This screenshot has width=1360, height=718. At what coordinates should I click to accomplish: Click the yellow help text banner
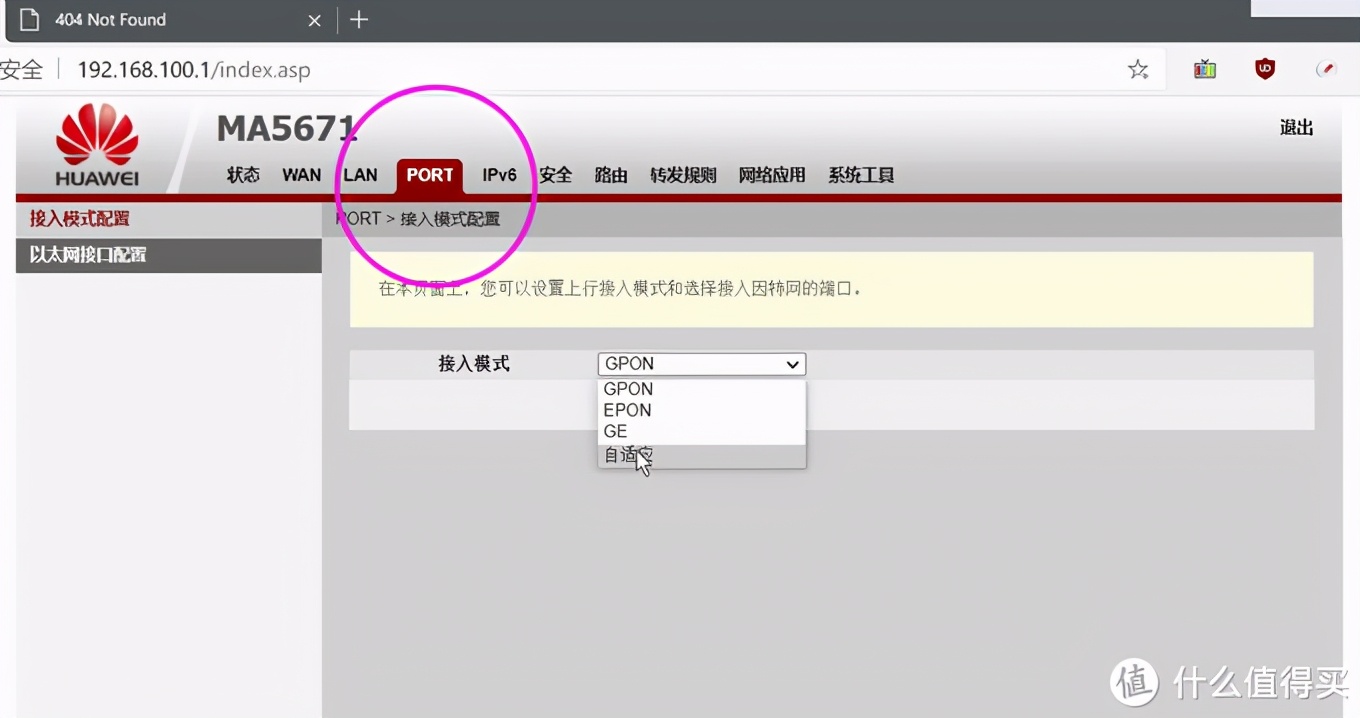(x=831, y=290)
